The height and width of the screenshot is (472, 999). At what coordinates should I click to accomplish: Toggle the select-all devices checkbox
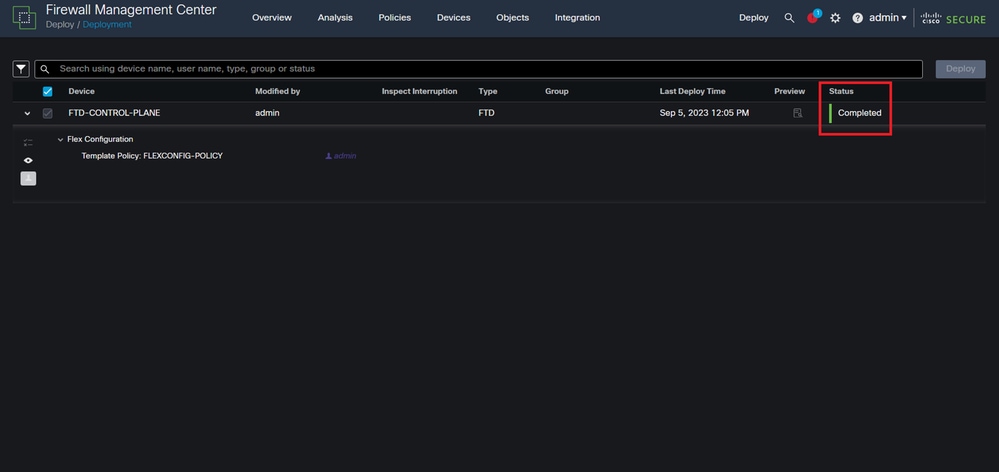pyautogui.click(x=48, y=91)
